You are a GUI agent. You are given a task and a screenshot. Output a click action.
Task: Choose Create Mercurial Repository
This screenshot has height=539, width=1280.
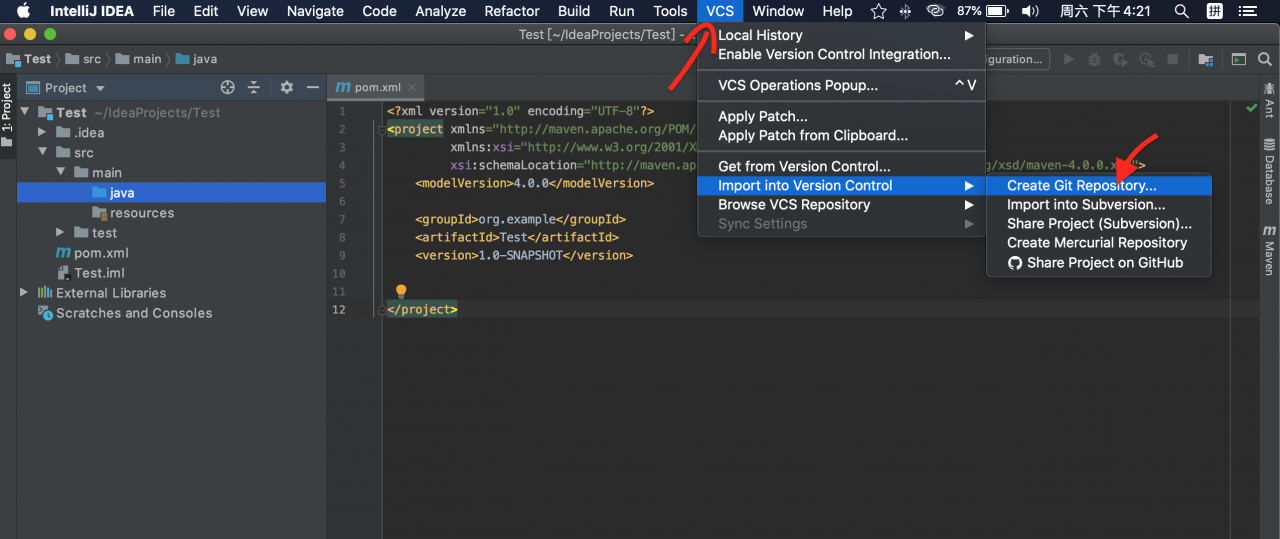[1099, 242]
